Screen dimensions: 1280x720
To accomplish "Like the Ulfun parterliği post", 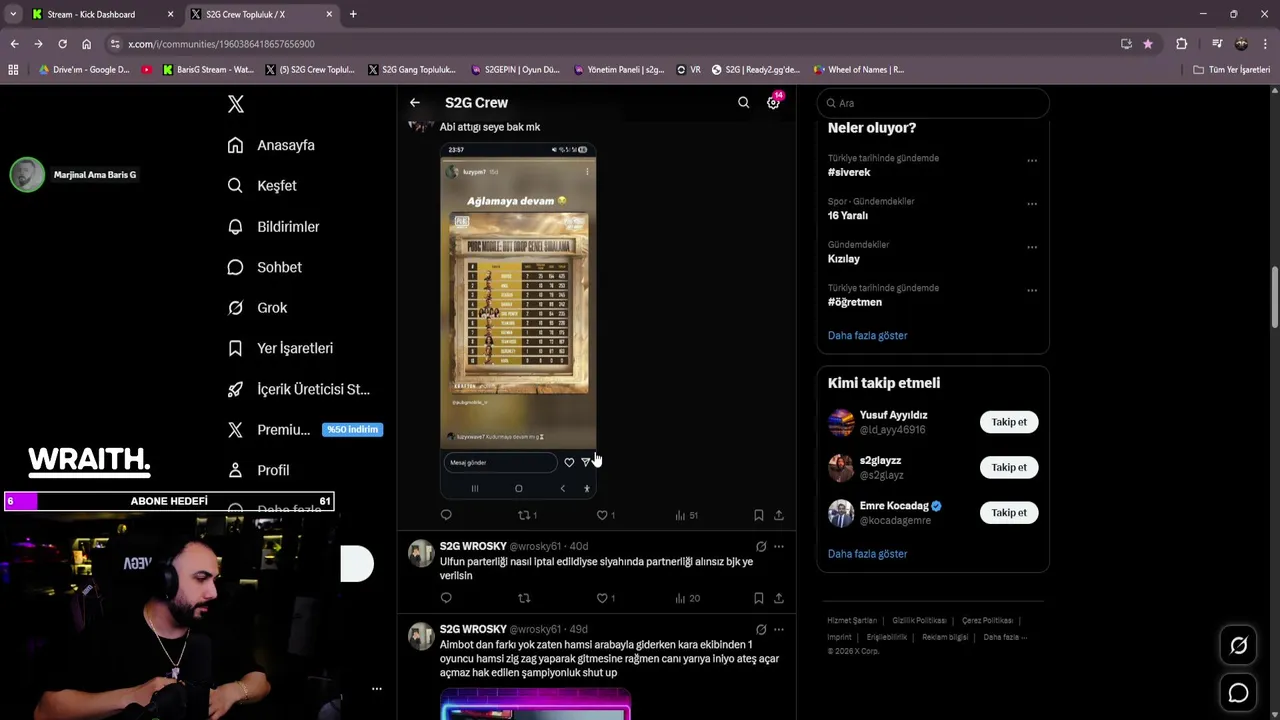I will coord(606,598).
